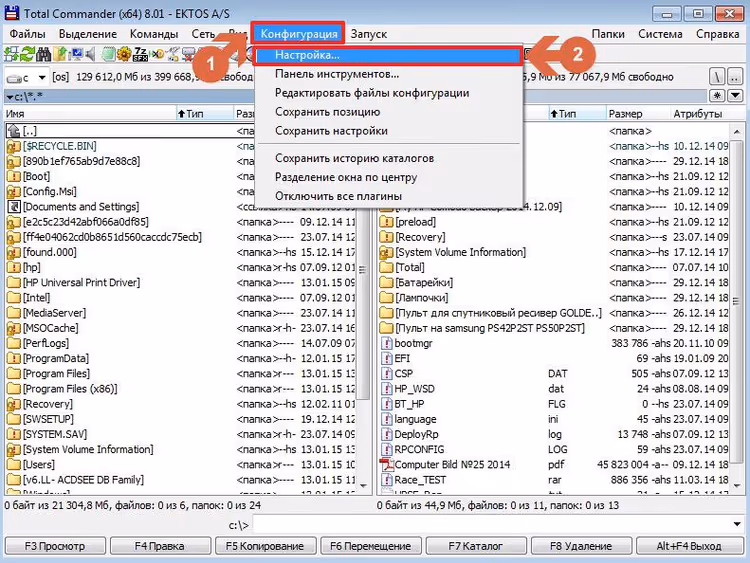Click the $RECYCLE.BIN folder icon
750x563 pixels.
tap(14, 146)
